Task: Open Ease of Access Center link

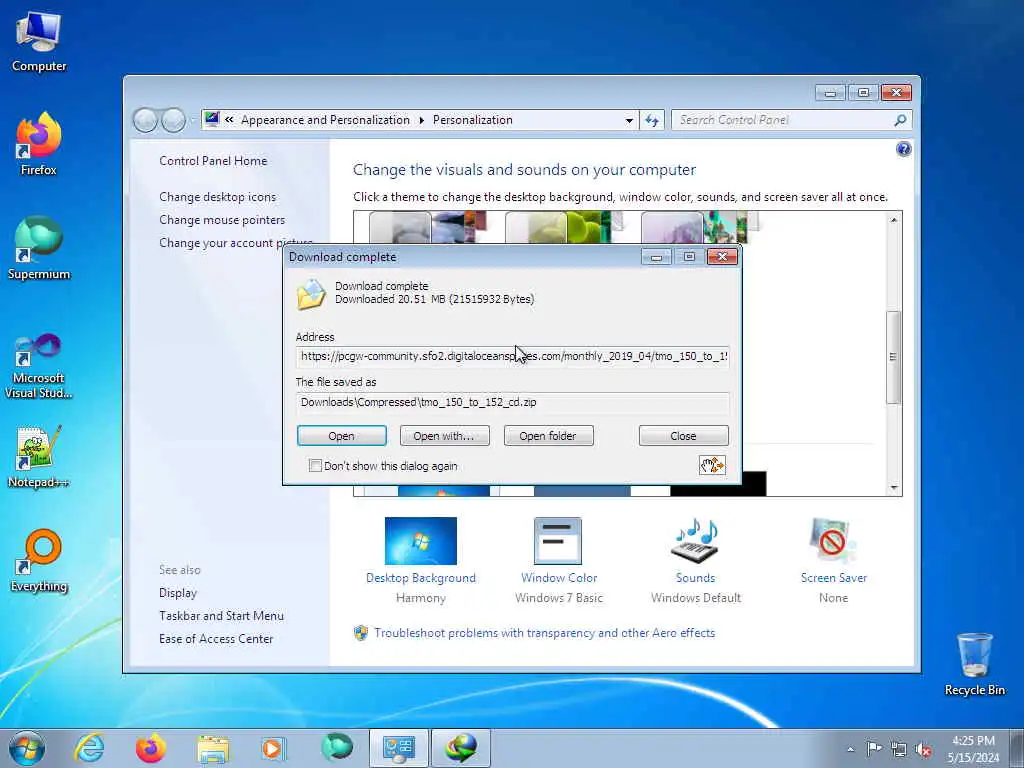Action: (x=216, y=639)
